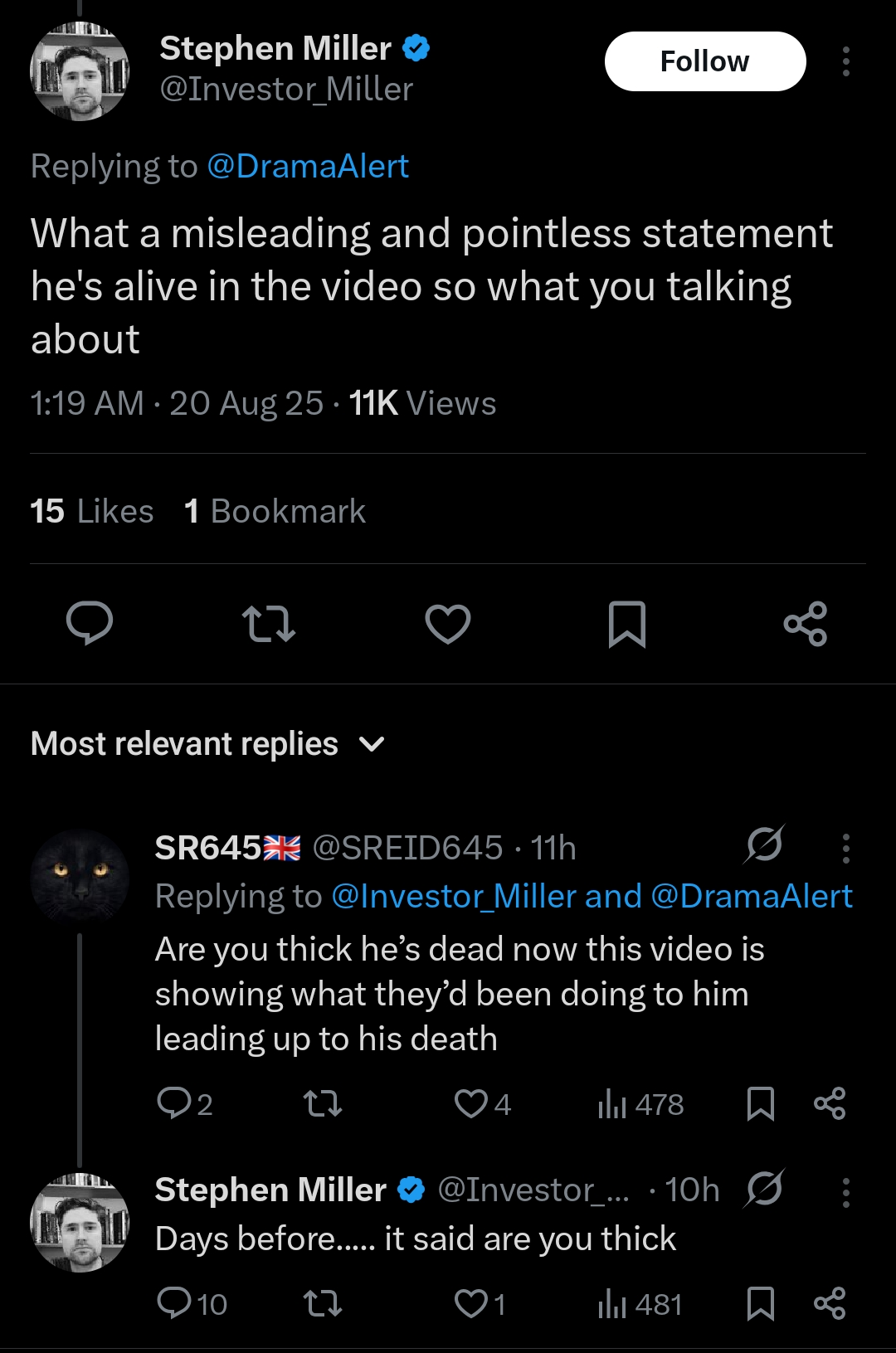Like SR645's reply
This screenshot has height=1353, width=896.
coord(471,1103)
